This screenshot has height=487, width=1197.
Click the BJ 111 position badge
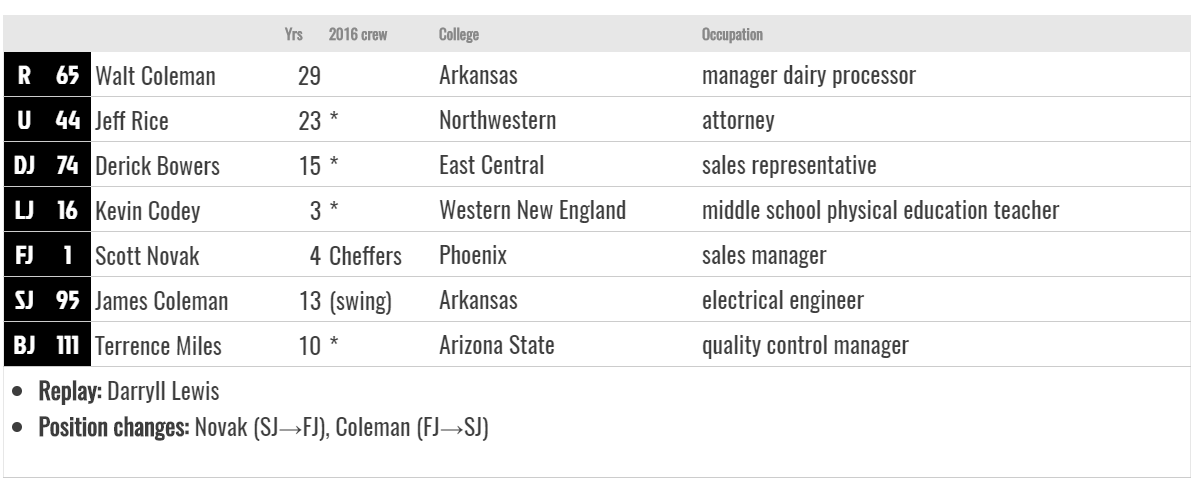(x=47, y=345)
